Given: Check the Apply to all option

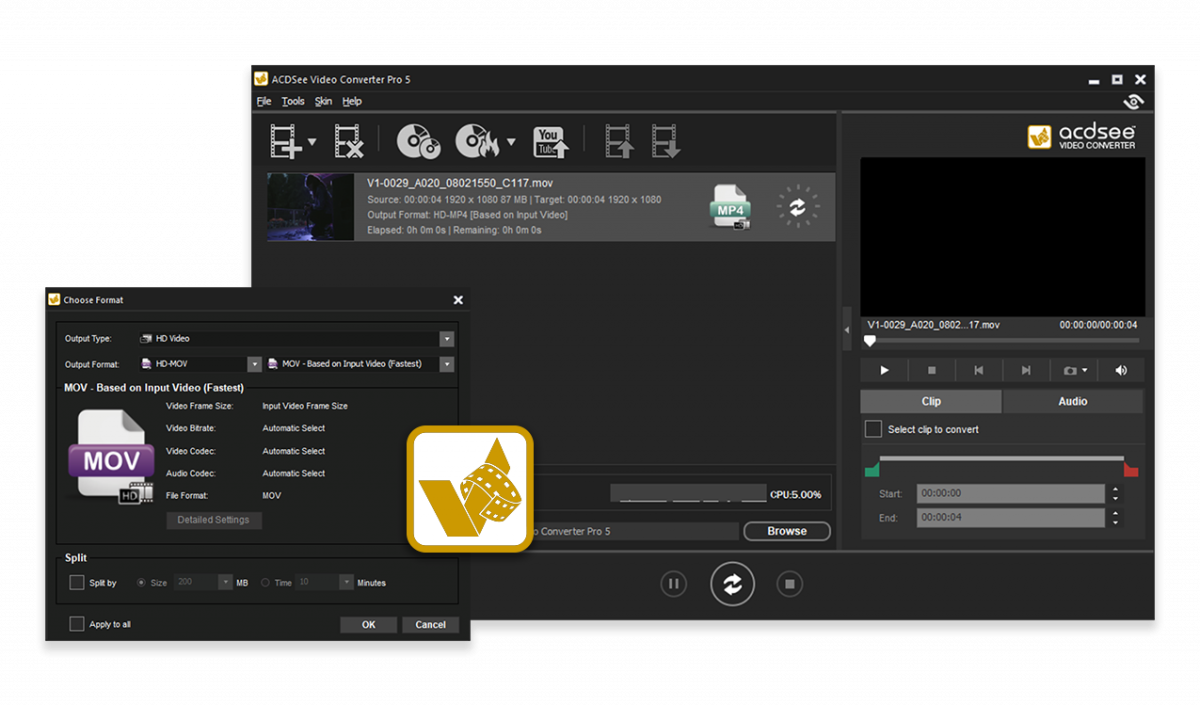Looking at the screenshot, I should 77,624.
